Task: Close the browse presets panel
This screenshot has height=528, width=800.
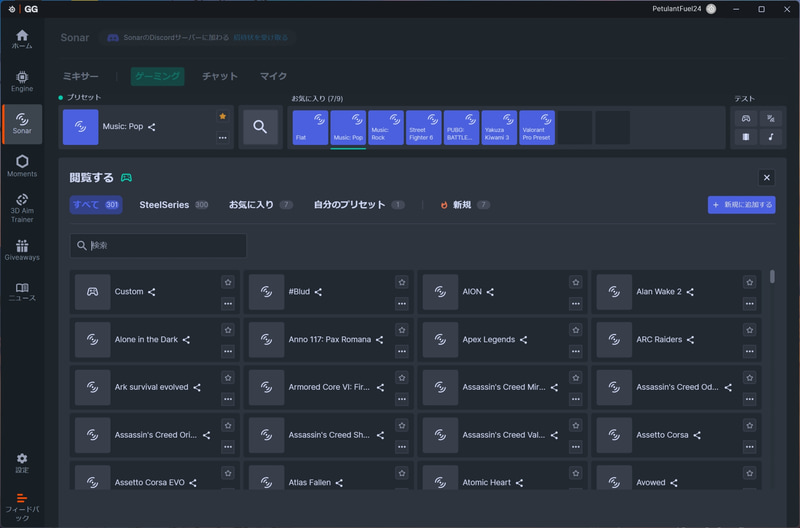Action: tap(766, 178)
